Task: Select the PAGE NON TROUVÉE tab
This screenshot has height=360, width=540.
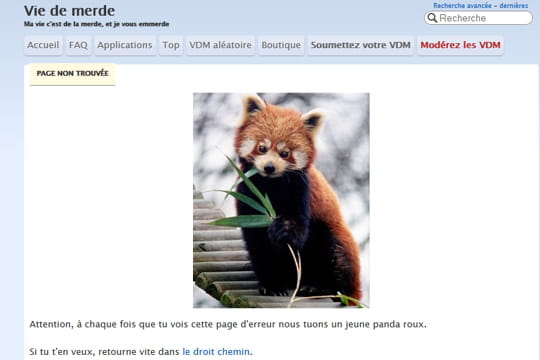Action: pyautogui.click(x=73, y=74)
